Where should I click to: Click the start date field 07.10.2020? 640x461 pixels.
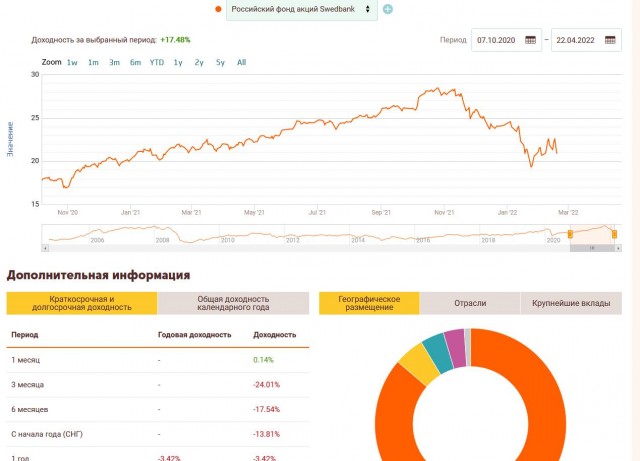(495, 40)
